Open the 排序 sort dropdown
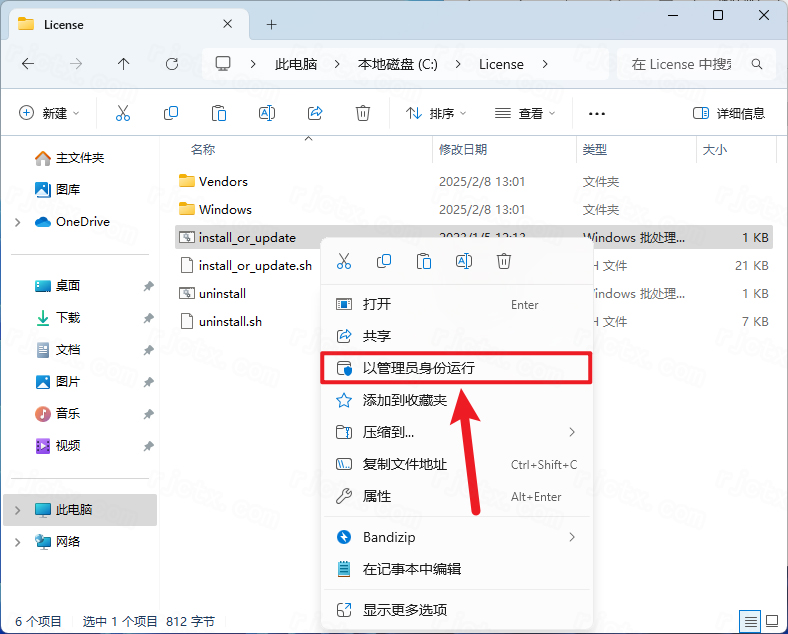The height and width of the screenshot is (634, 788). coord(436,114)
